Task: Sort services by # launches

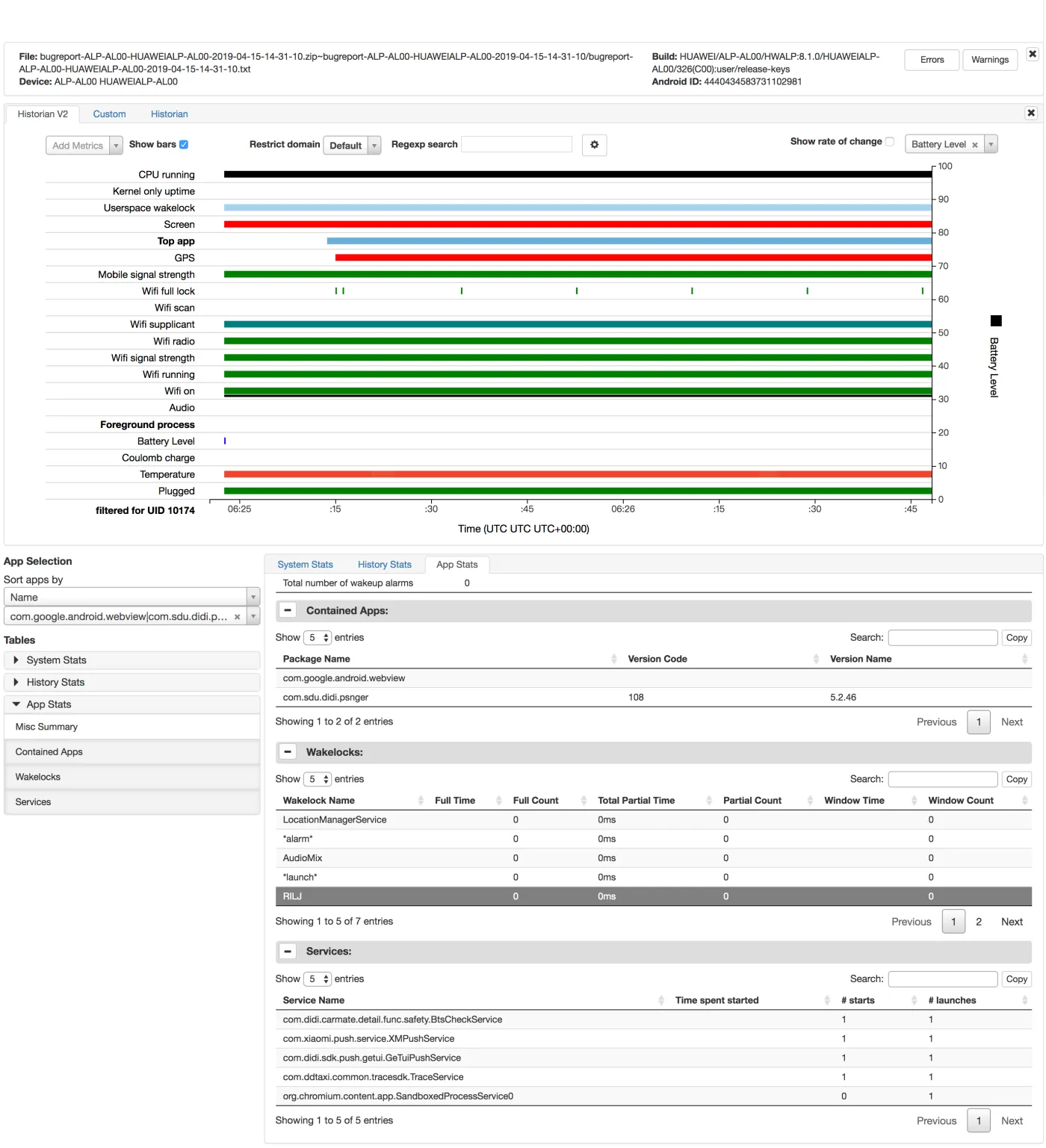Action: tap(976, 1001)
